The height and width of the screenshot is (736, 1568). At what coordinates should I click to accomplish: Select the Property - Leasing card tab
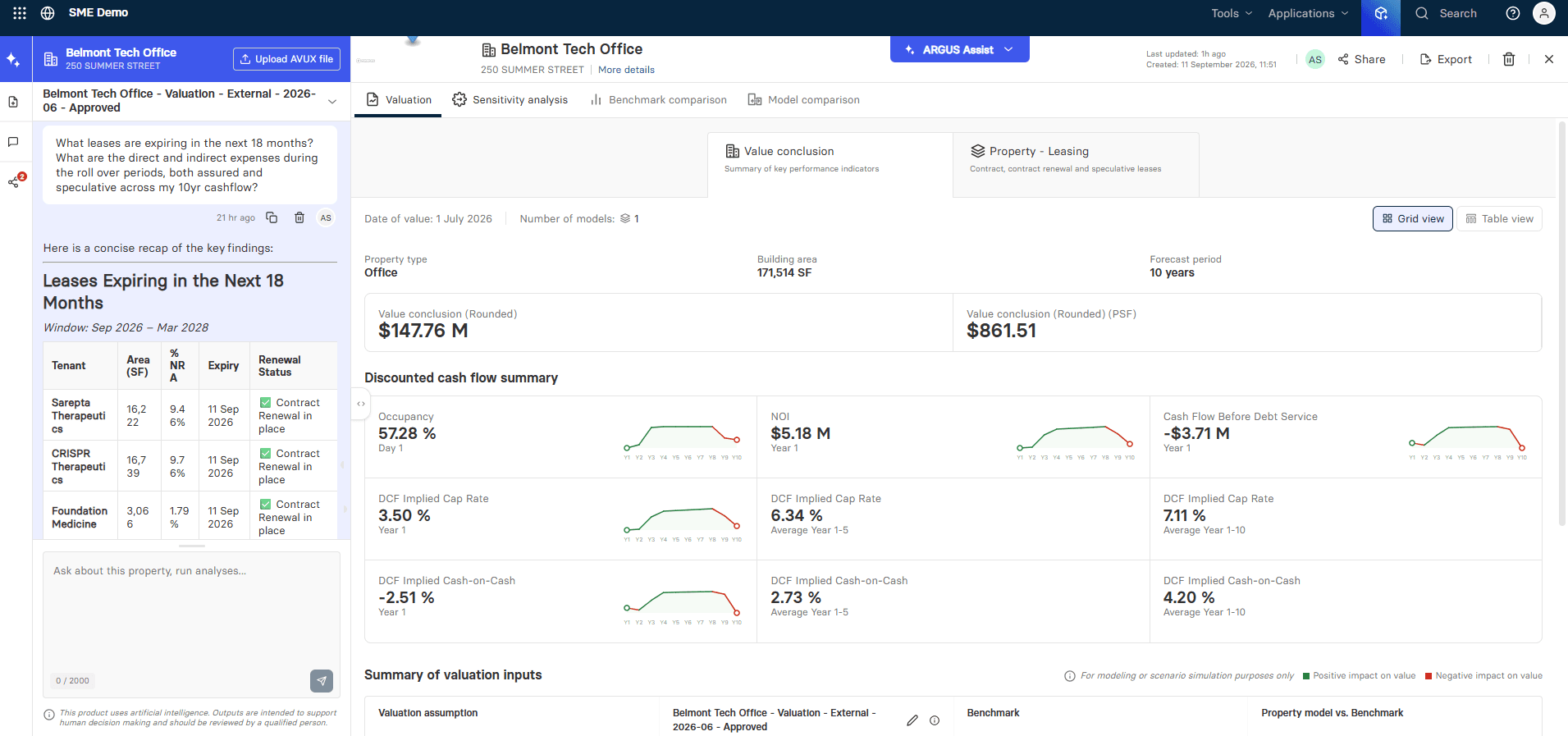click(1076, 164)
